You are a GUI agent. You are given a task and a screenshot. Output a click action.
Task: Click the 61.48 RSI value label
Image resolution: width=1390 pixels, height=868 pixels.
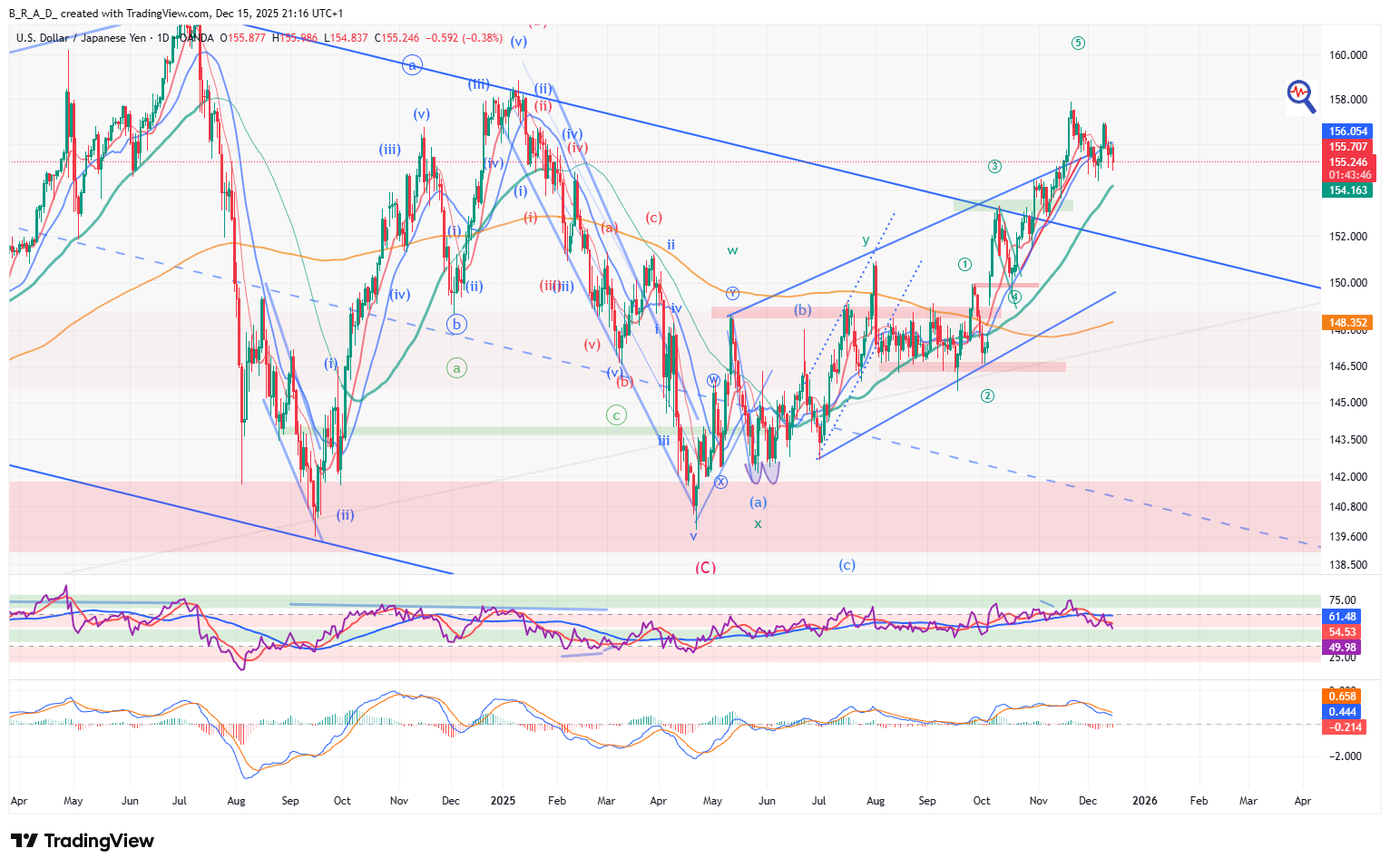[1342, 617]
